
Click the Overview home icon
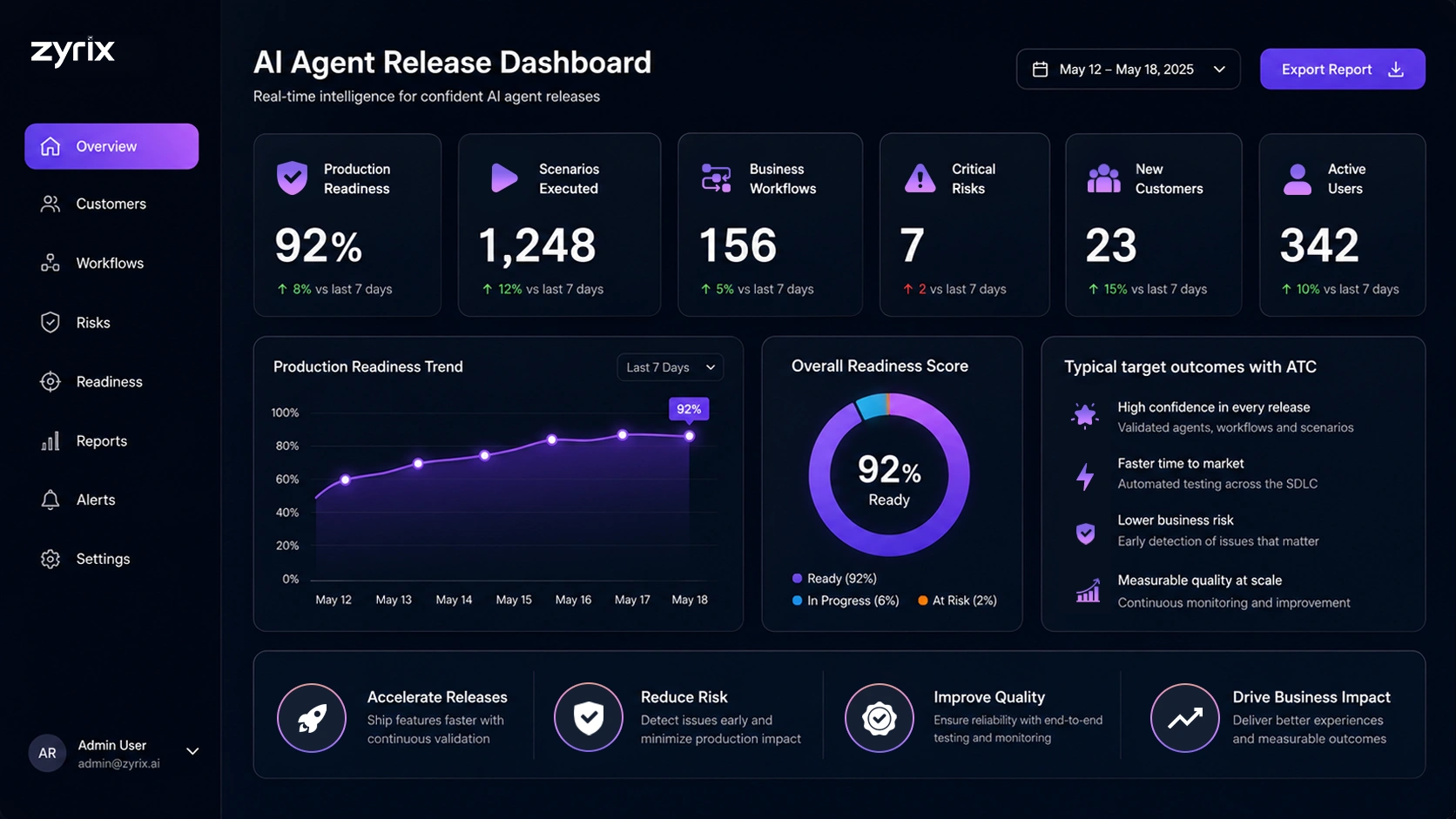(51, 146)
